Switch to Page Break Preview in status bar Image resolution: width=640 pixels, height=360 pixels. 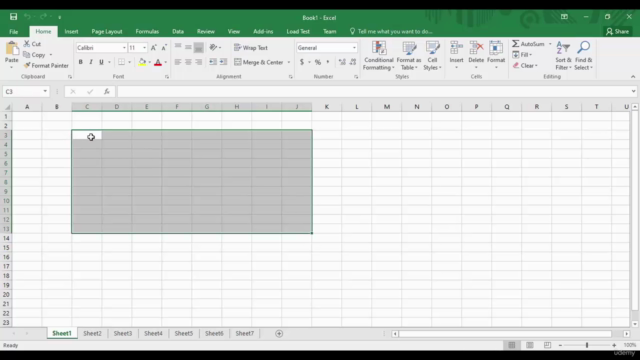[547, 345]
